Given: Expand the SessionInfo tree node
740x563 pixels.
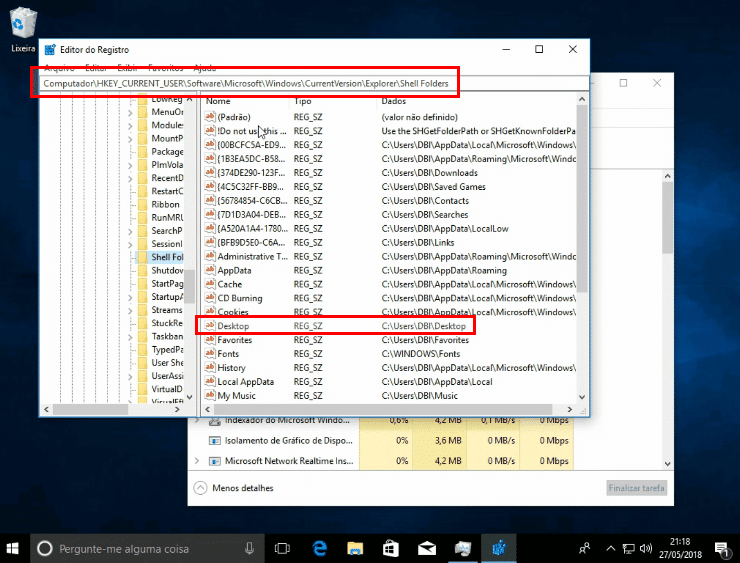Looking at the screenshot, I should click(130, 244).
